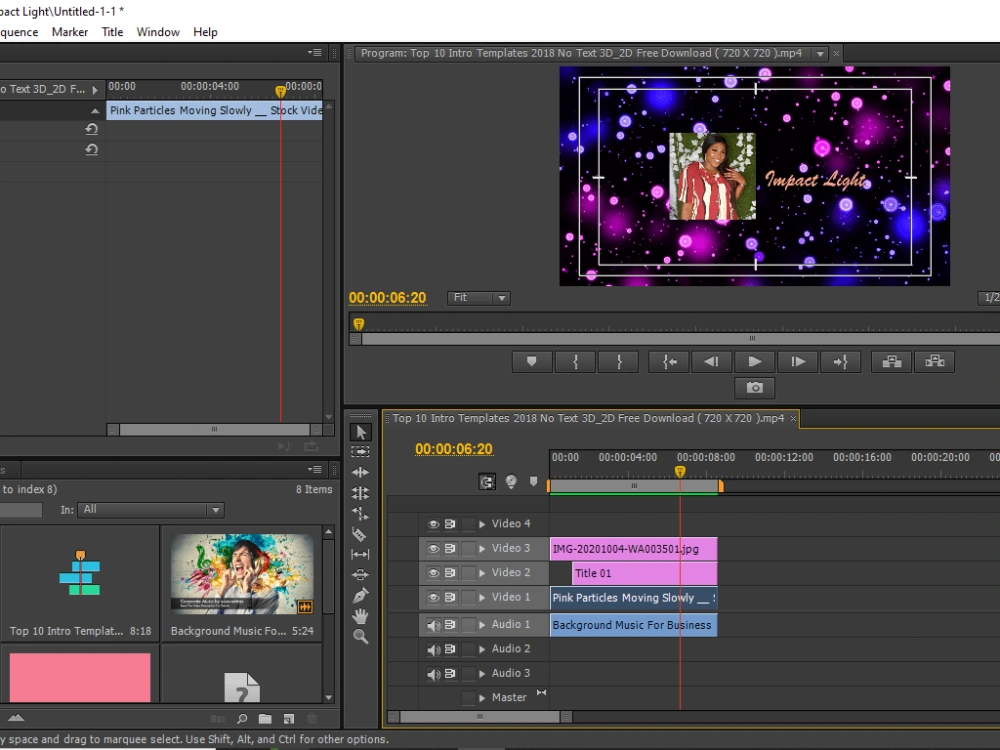Open the Window menu
The image size is (1000, 750).
pos(158,32)
